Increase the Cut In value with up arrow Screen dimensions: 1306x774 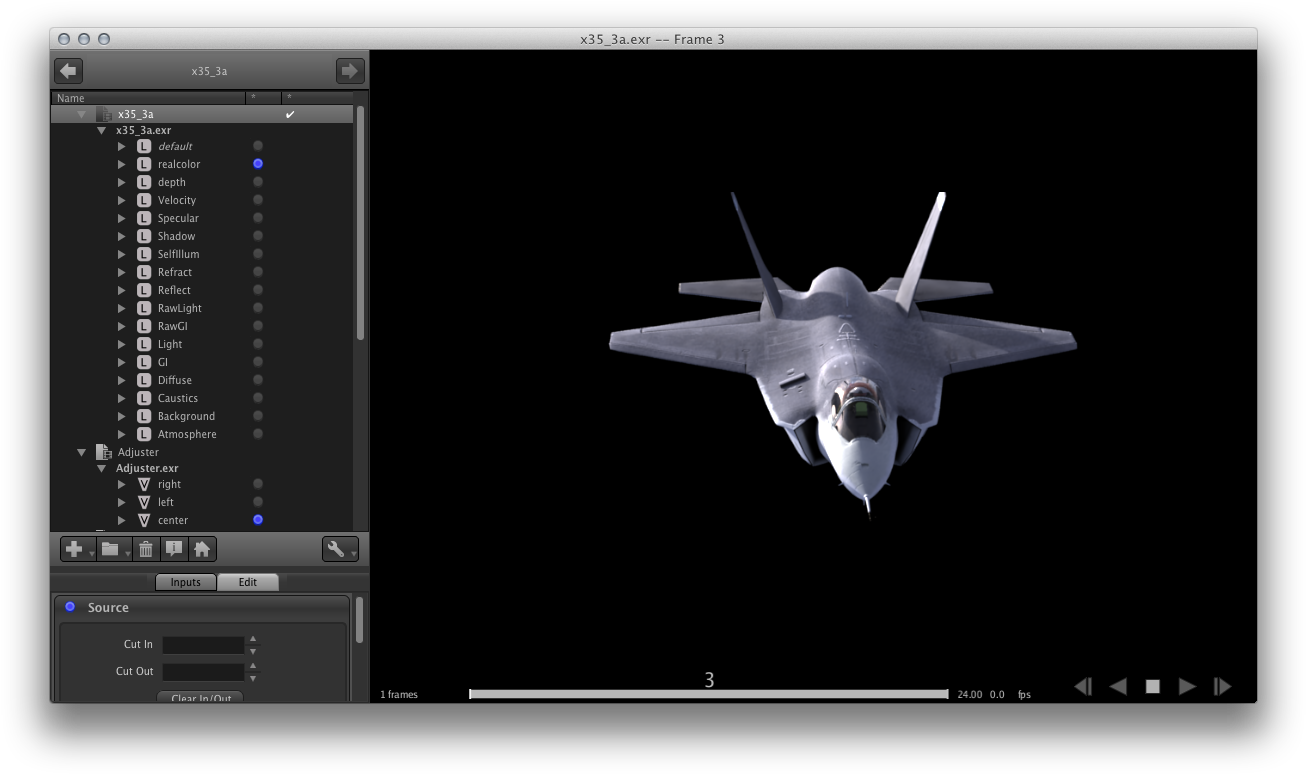(x=253, y=639)
